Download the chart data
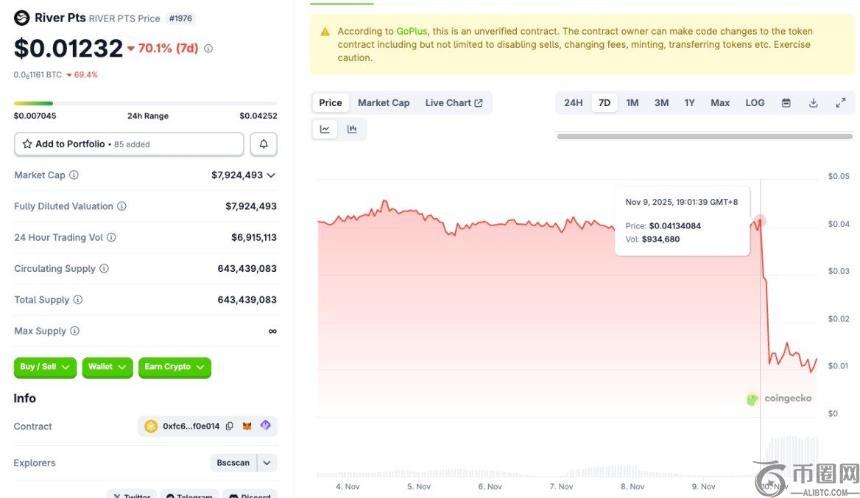Screen dimensions: 860x498 (813, 103)
